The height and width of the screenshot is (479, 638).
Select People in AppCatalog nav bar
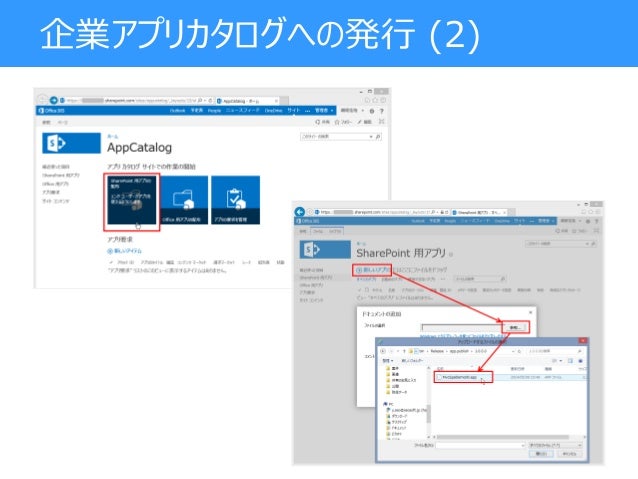[x=214, y=111]
